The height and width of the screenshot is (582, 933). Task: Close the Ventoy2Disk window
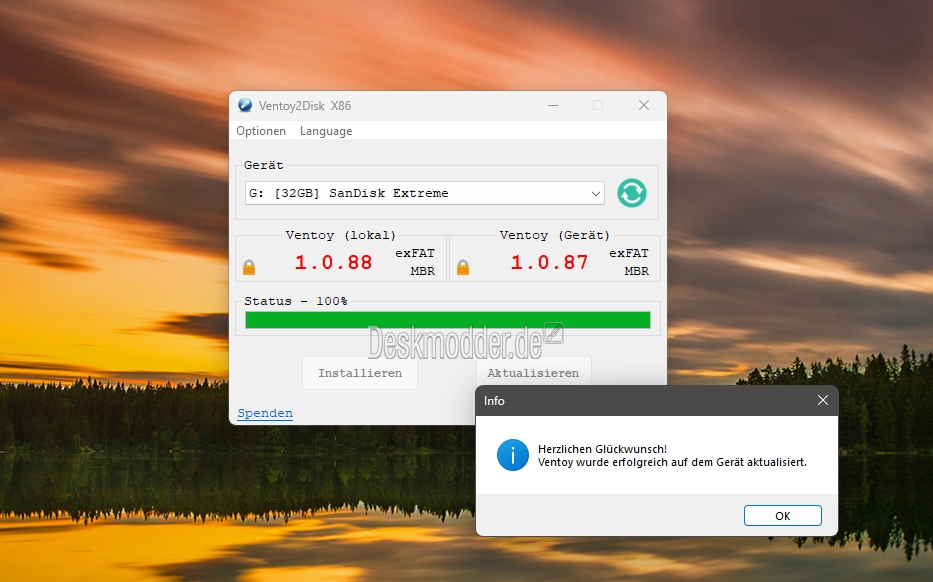(x=644, y=105)
